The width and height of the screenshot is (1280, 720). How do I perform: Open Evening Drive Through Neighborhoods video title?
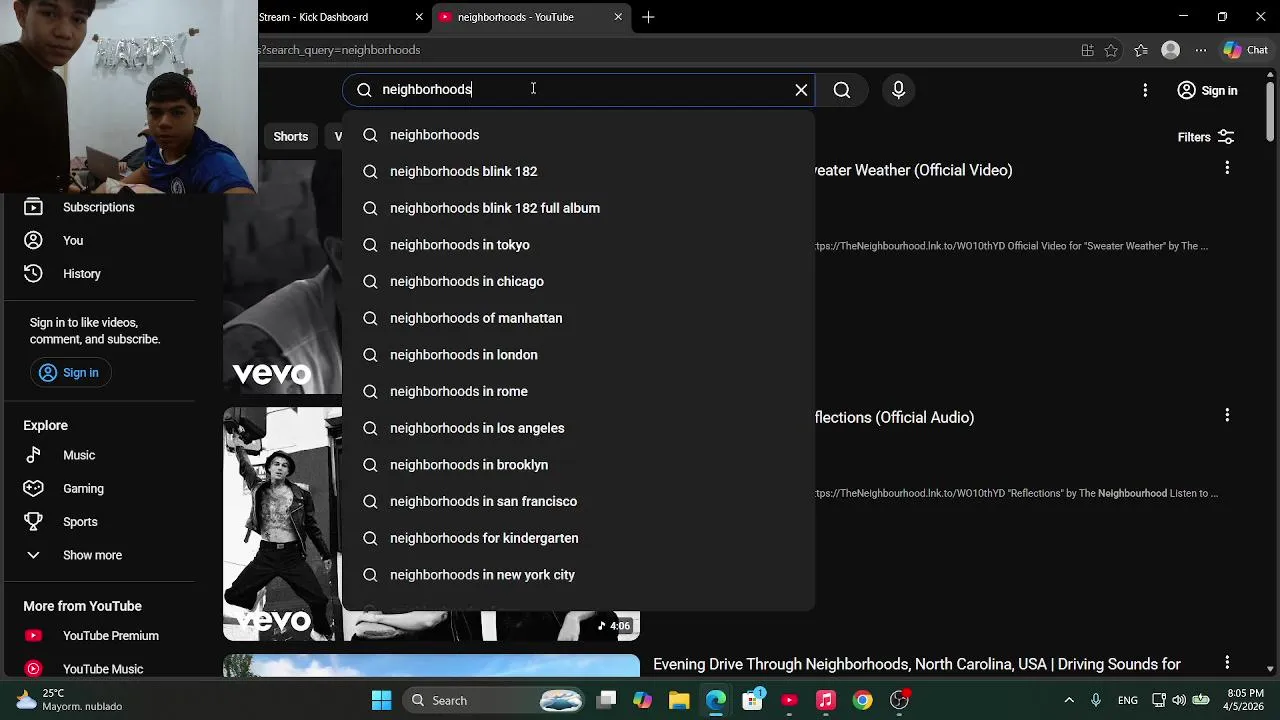(917, 664)
